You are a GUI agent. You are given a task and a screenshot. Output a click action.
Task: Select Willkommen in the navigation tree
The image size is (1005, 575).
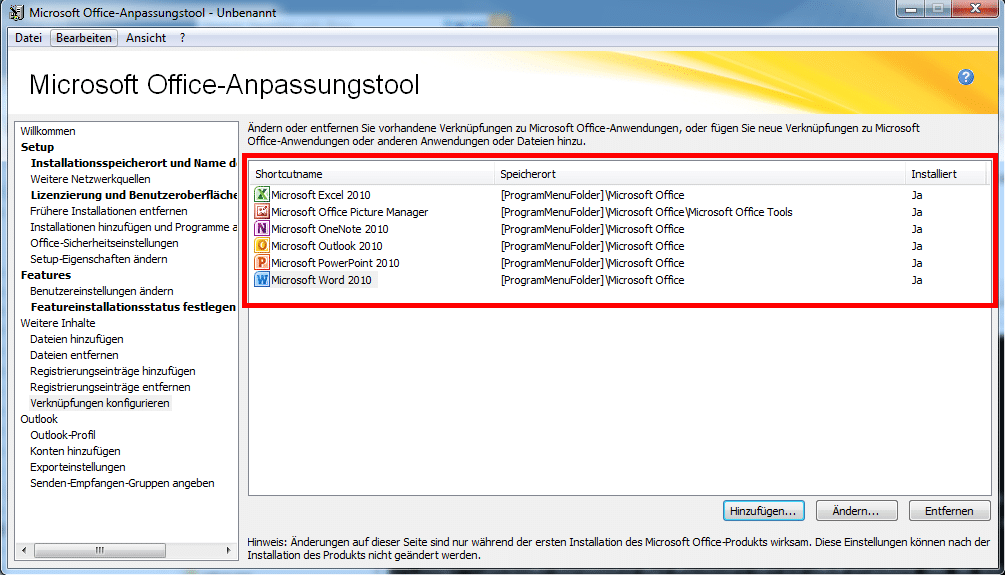tap(48, 131)
